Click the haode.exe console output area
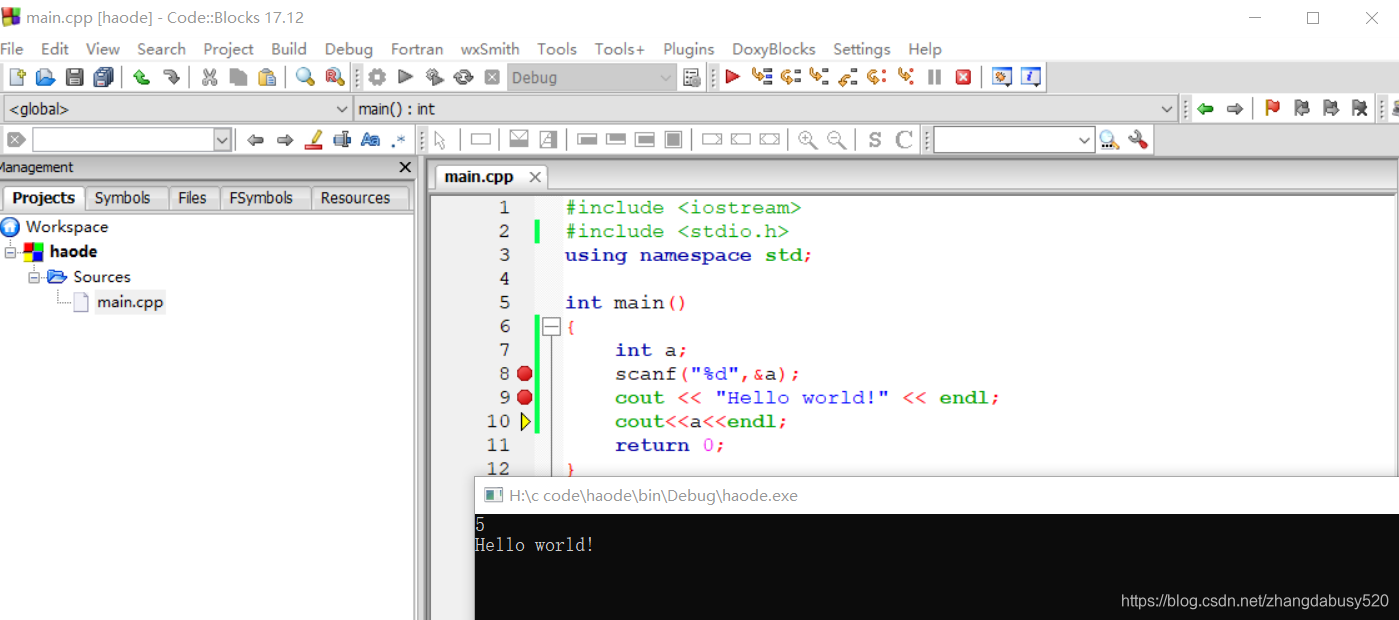1399x620 pixels. click(x=936, y=567)
